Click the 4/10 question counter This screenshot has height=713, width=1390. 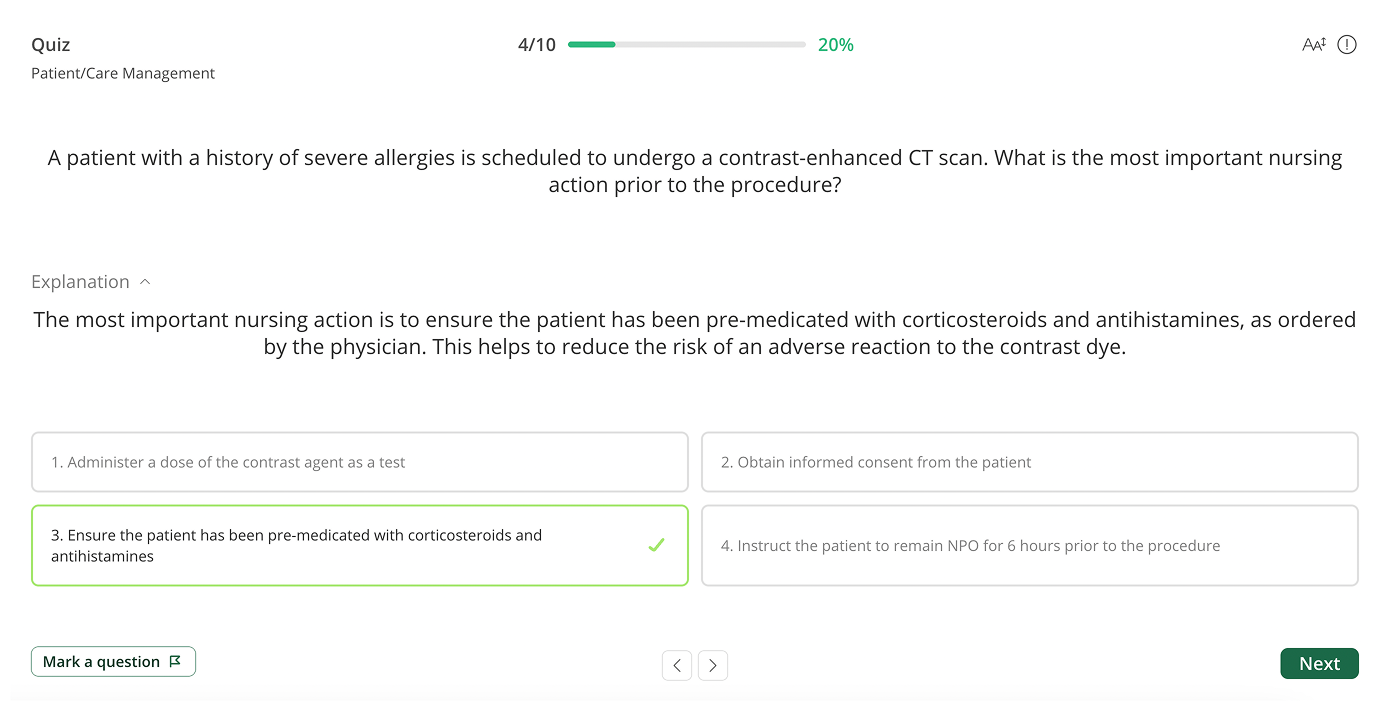click(537, 45)
